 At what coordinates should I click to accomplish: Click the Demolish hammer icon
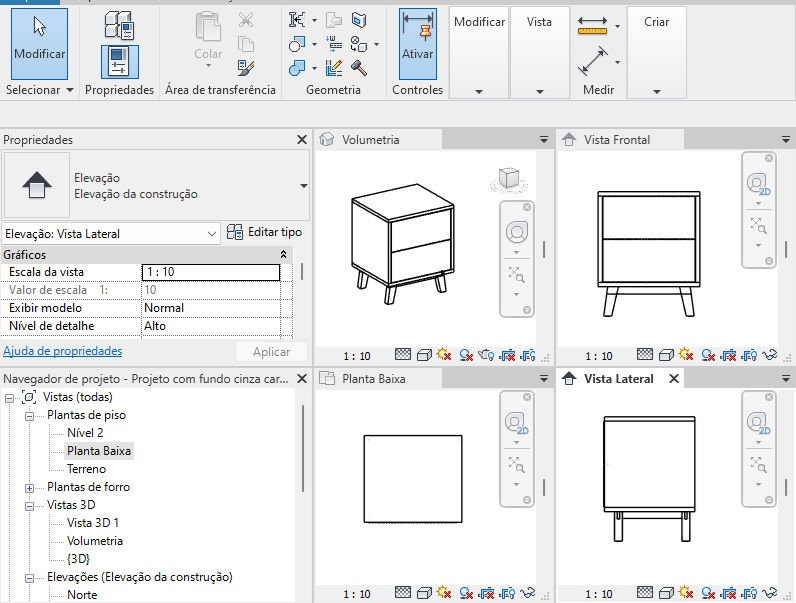click(x=358, y=68)
